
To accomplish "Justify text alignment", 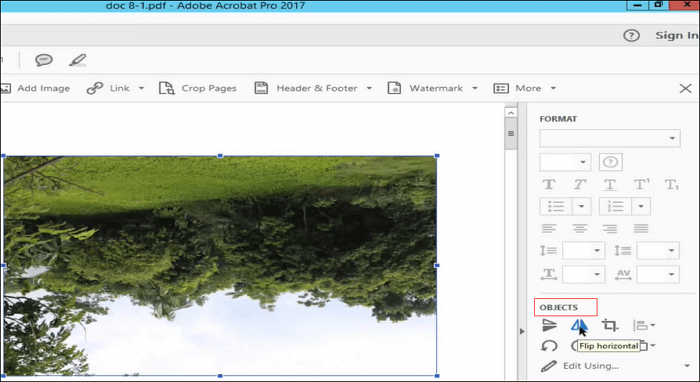I will (641, 229).
